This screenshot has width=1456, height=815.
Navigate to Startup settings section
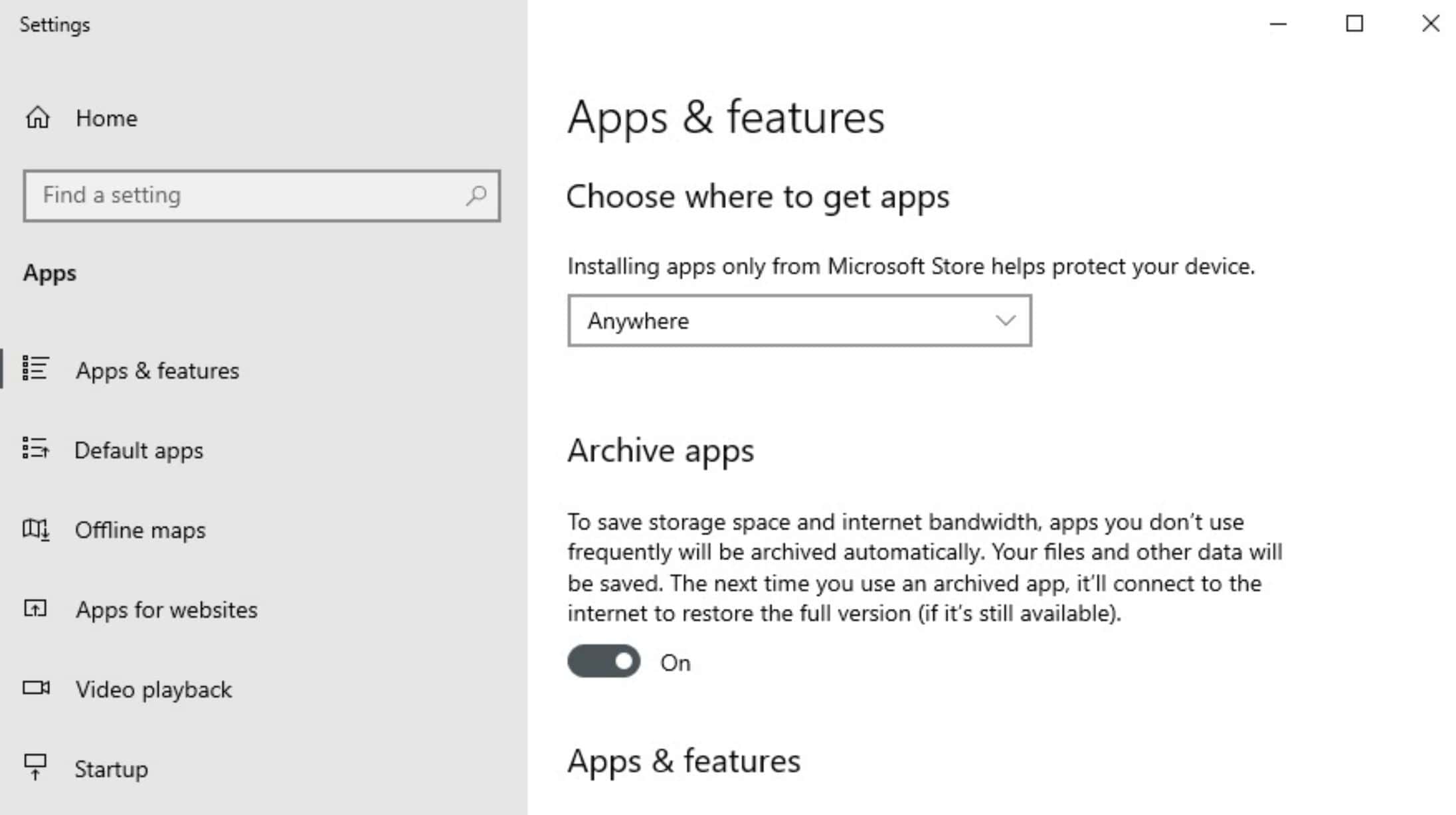click(111, 769)
